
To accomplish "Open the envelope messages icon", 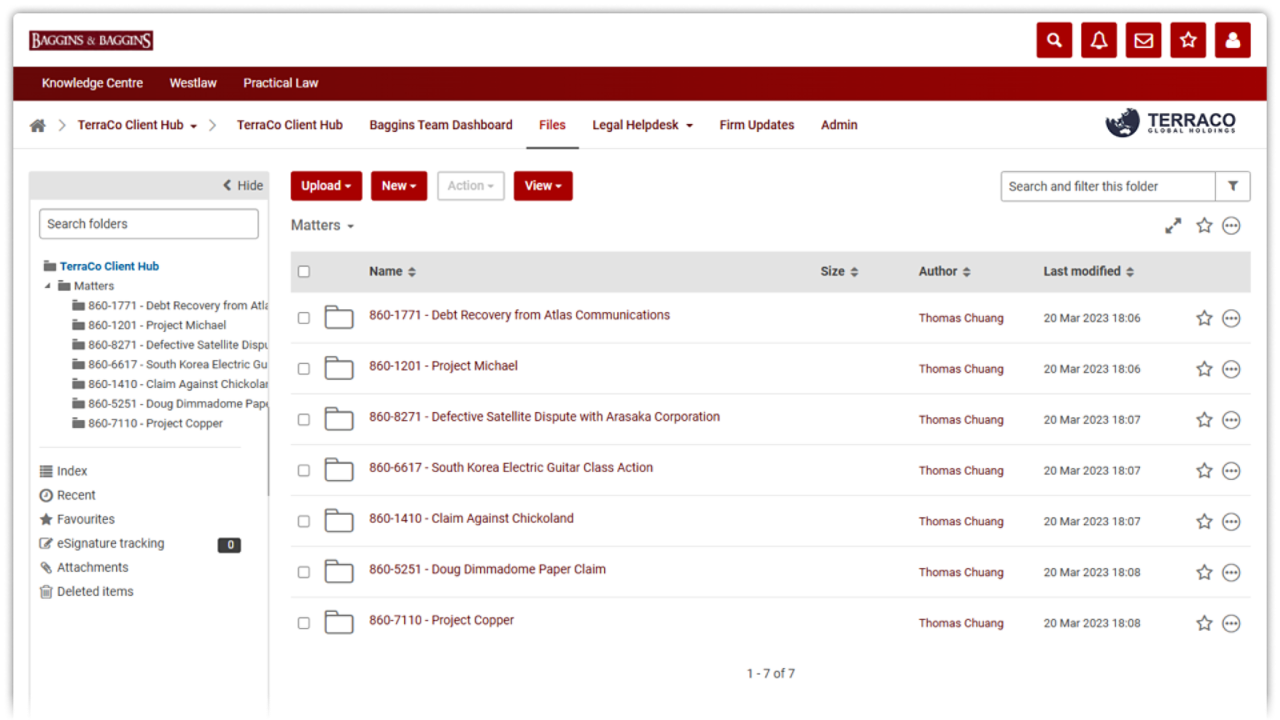I will point(1143,40).
